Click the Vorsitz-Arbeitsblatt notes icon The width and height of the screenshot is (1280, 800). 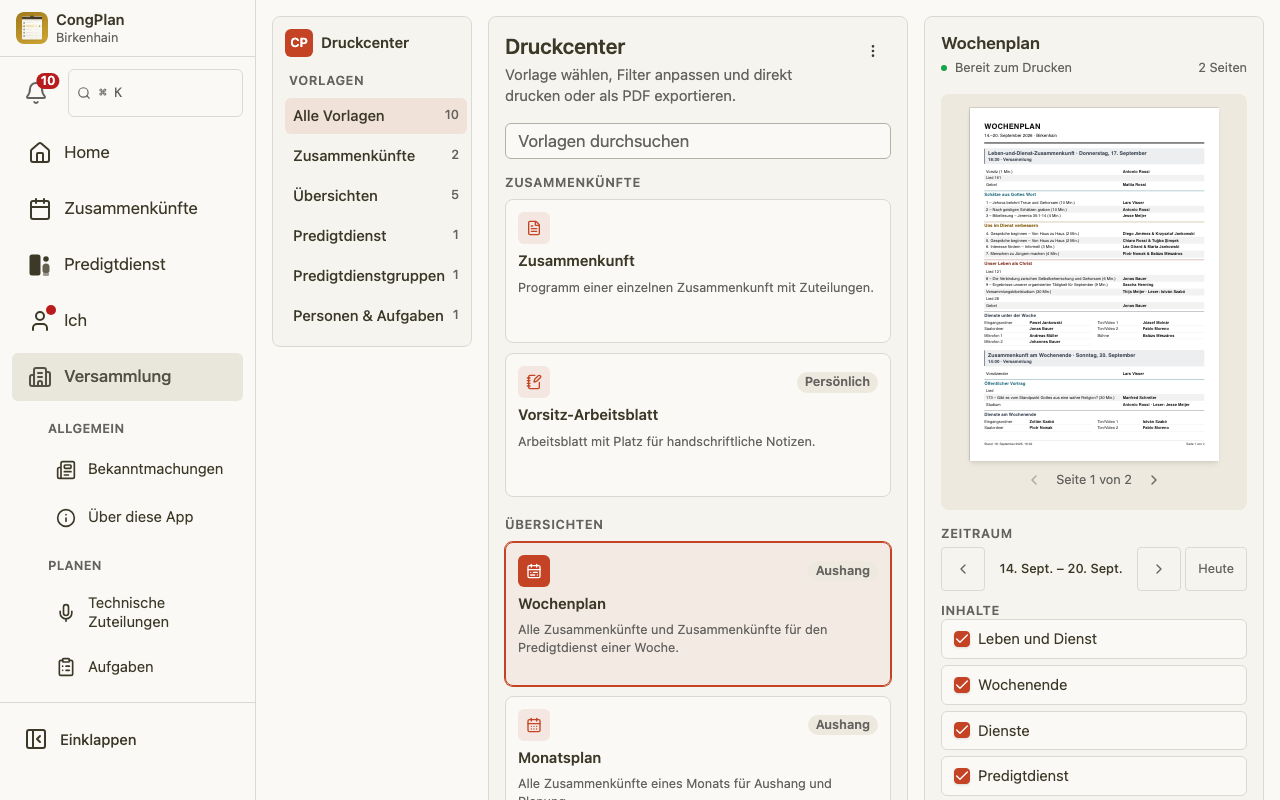coord(534,382)
